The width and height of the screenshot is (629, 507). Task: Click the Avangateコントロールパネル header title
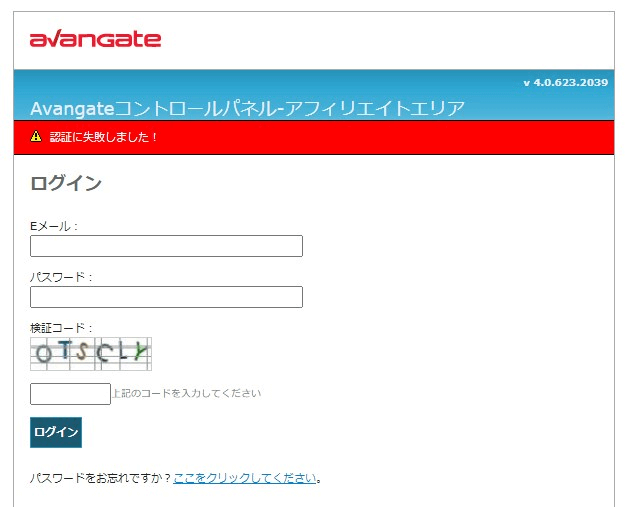point(248,109)
